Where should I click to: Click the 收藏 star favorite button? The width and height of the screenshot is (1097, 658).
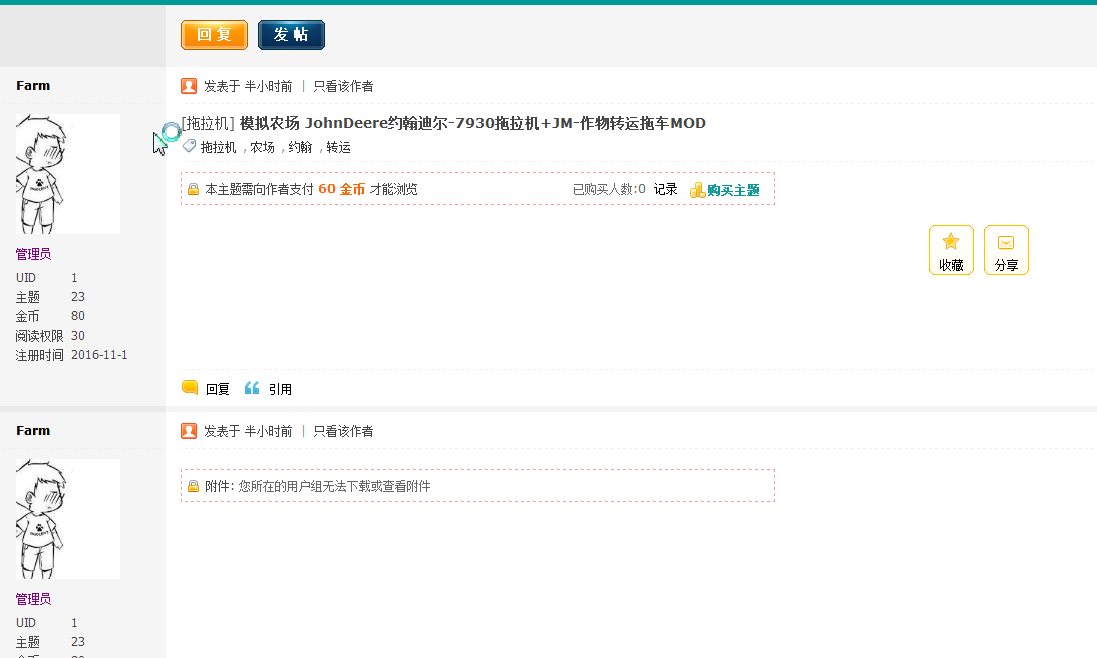(x=951, y=250)
